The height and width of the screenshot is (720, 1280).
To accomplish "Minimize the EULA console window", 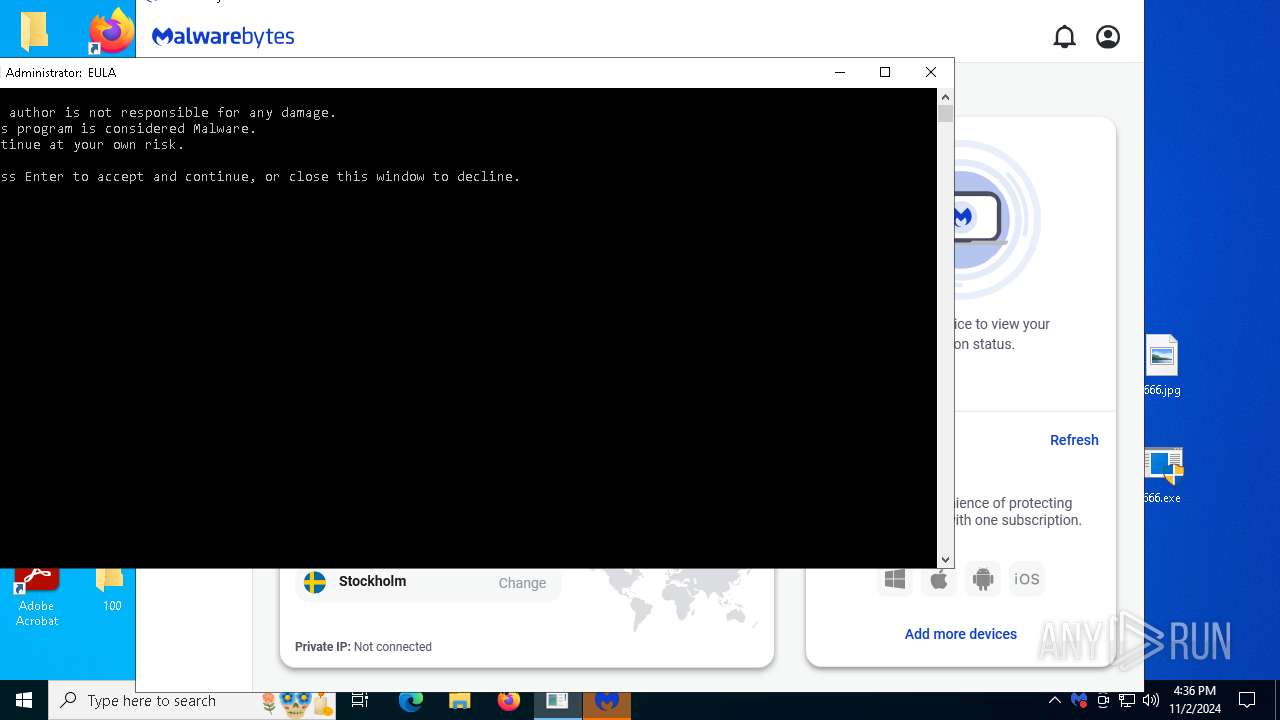I will pyautogui.click(x=840, y=72).
